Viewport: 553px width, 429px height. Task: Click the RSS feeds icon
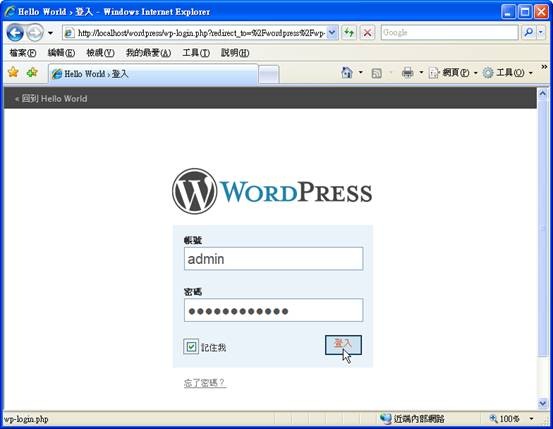pos(377,73)
